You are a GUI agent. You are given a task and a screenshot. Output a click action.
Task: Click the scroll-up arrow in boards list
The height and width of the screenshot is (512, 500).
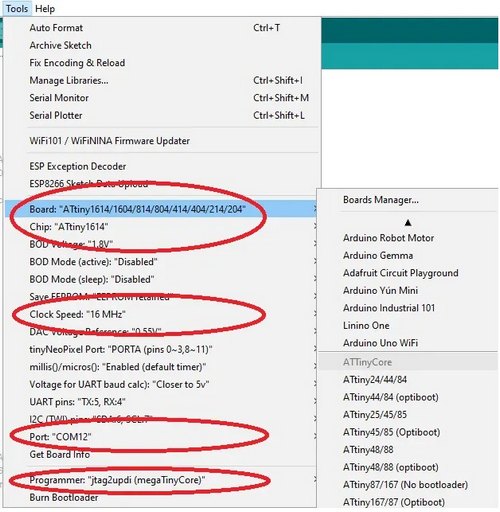click(x=408, y=223)
